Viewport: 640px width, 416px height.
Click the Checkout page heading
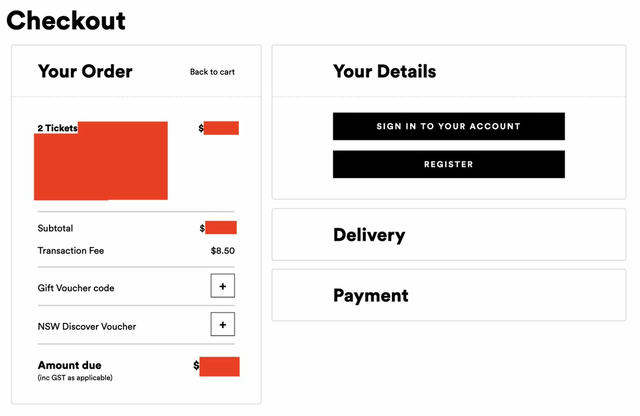tap(66, 21)
